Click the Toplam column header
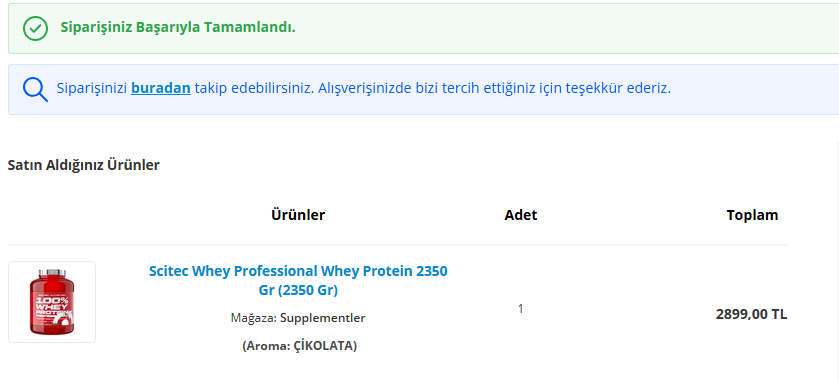Screen dimensions: 839x381 (x=752, y=215)
